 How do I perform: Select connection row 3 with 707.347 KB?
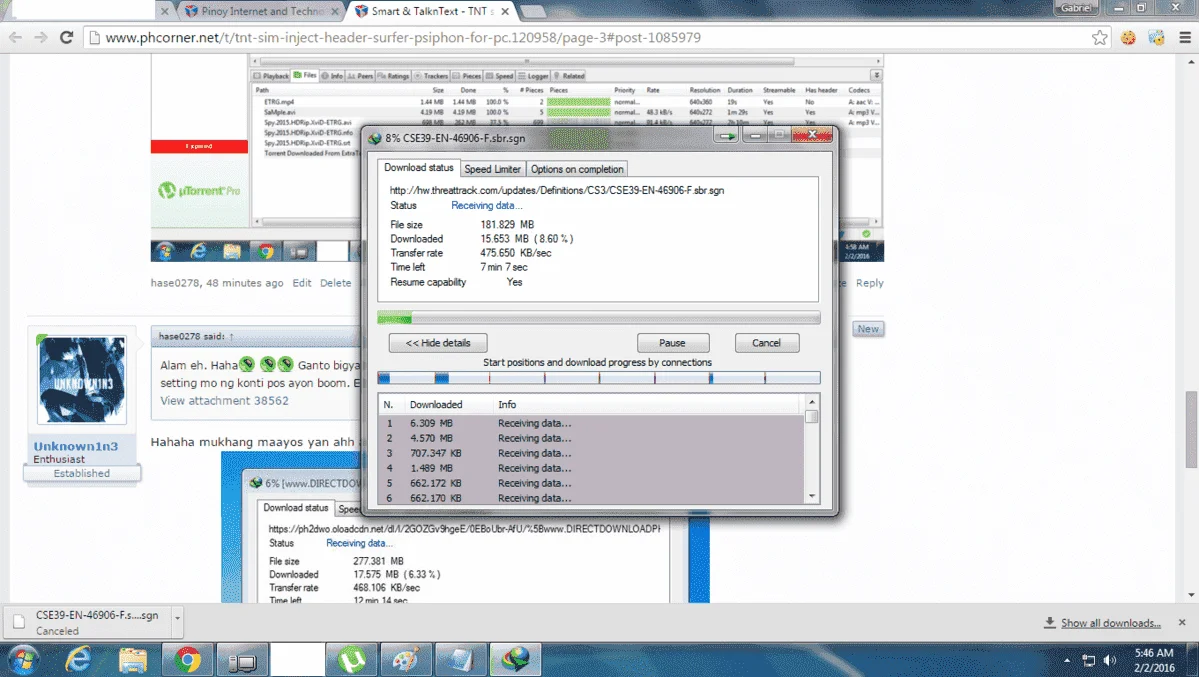(591, 453)
